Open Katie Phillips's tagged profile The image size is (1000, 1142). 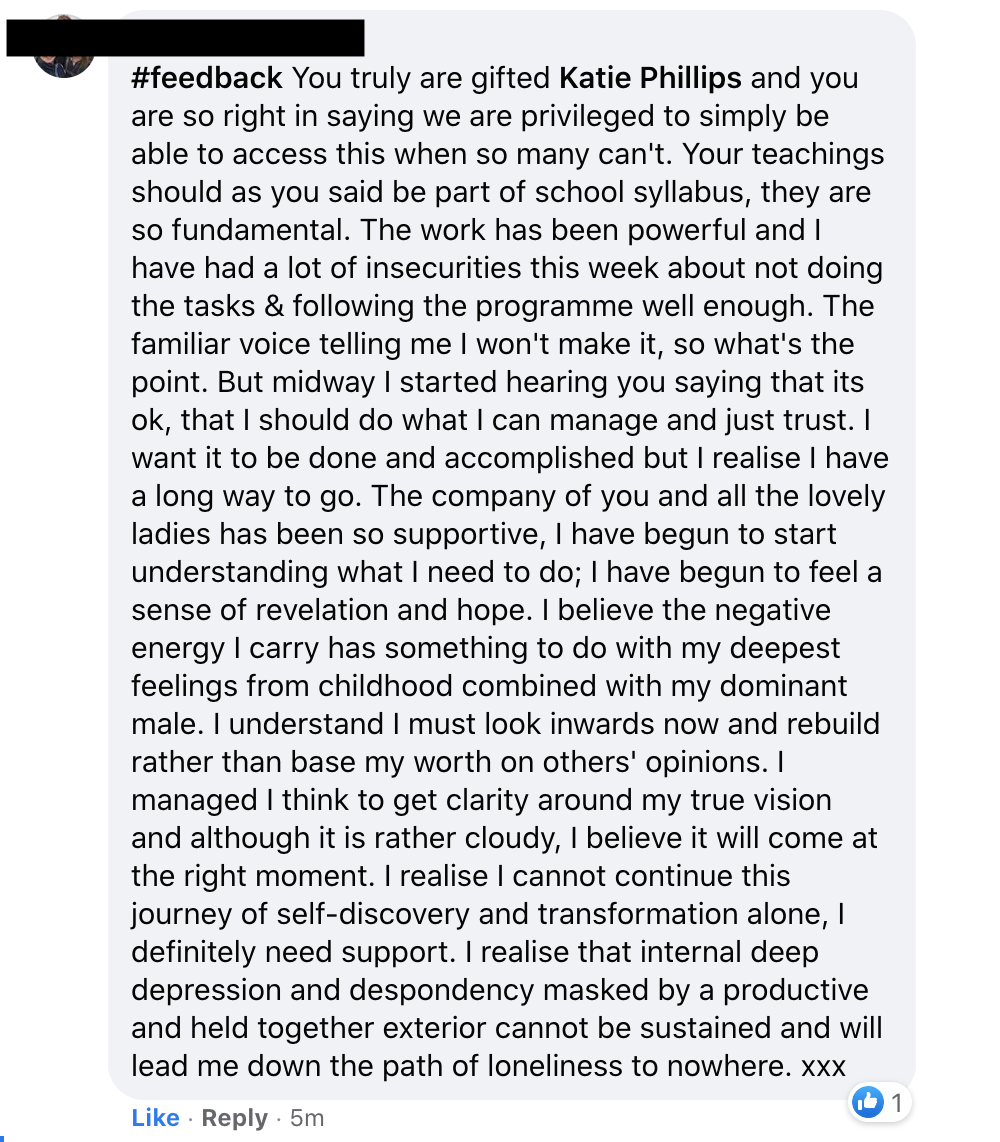coord(650,78)
